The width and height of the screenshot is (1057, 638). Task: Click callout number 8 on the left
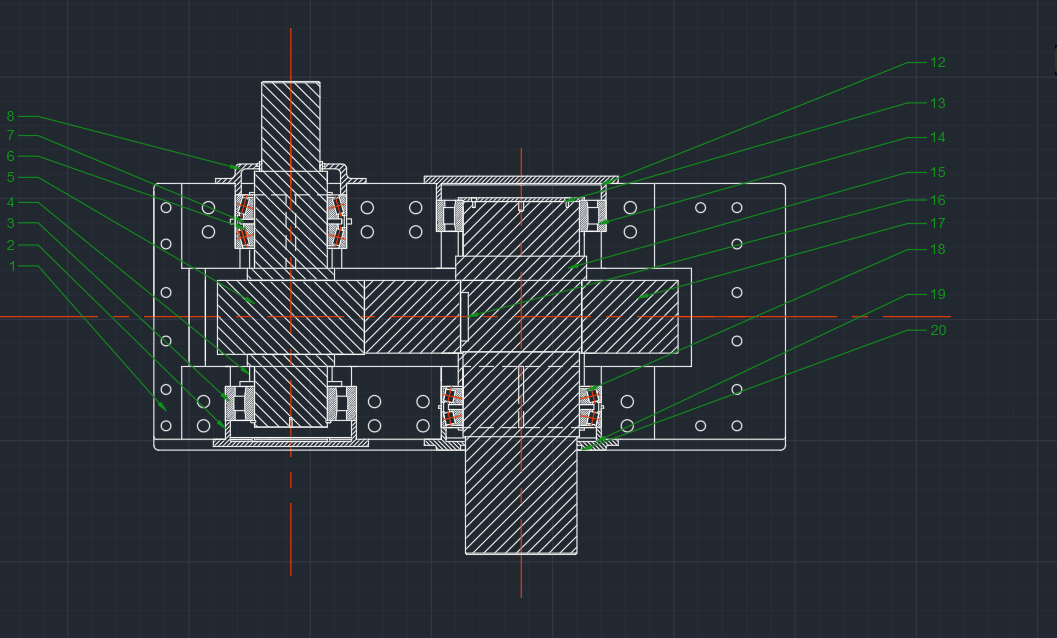tap(11, 116)
